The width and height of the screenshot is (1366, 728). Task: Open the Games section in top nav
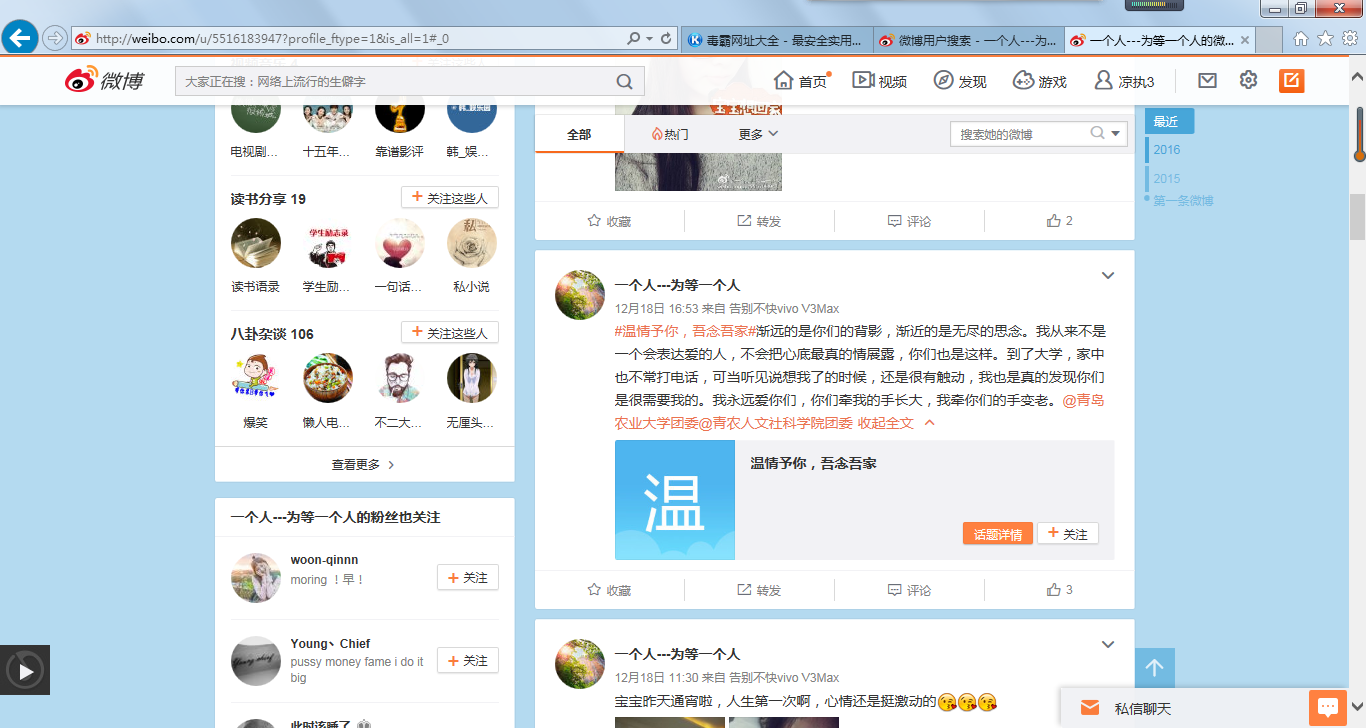click(x=1040, y=81)
